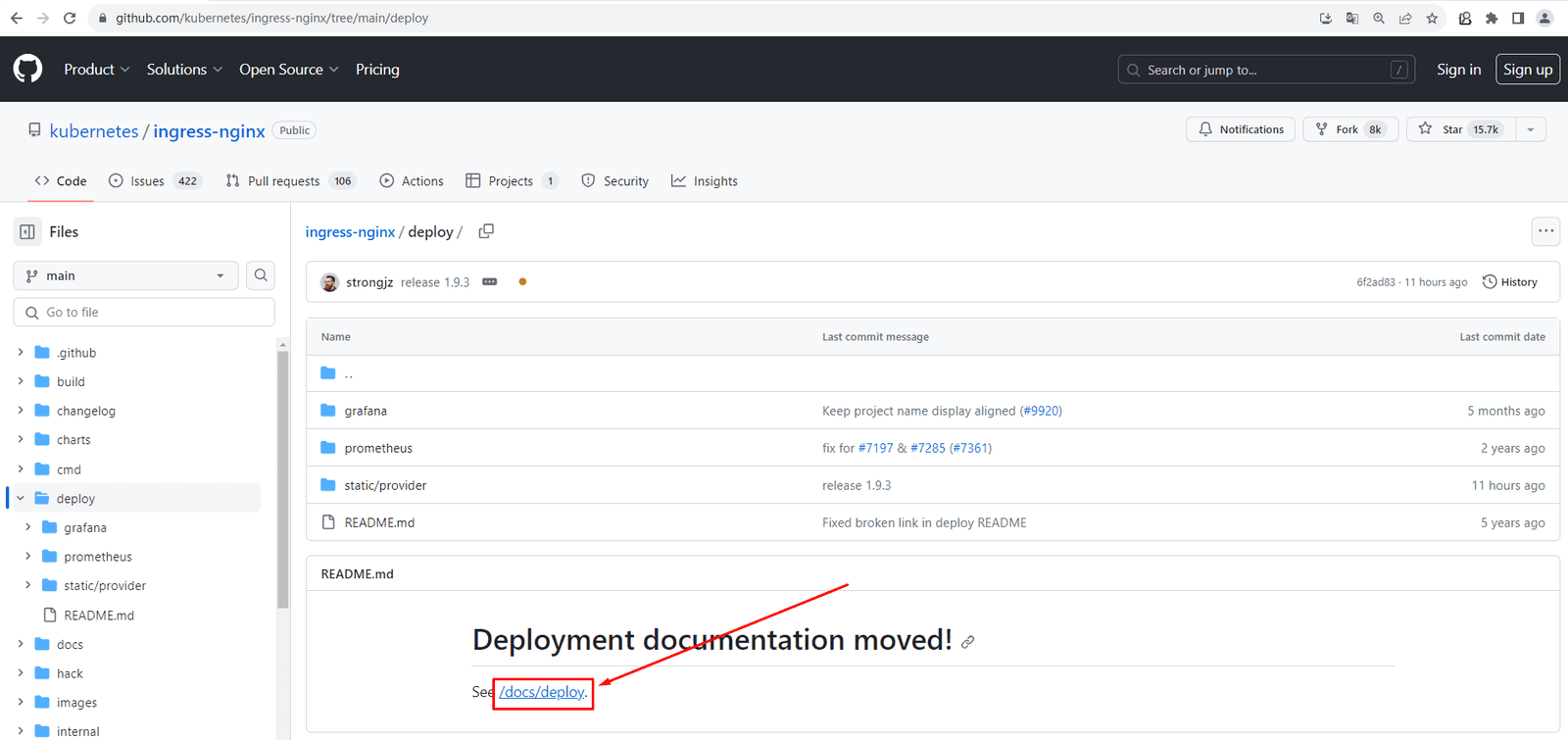Viewport: 1568px width, 740px height.
Task: Click the browser address bar URL
Action: pos(271,18)
